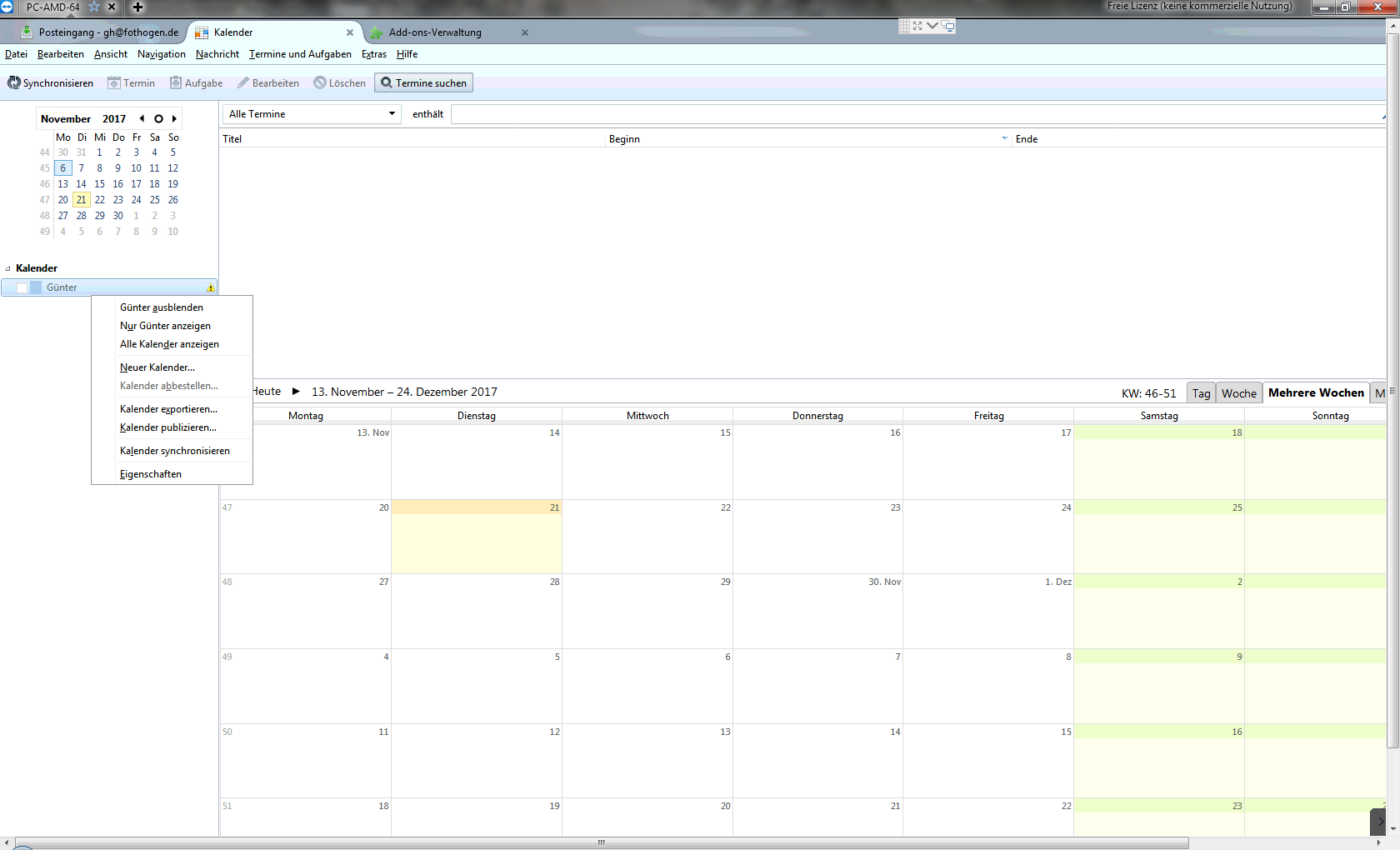Viewport: 1400px width, 850px height.
Task: Select Eigenschaften from the context menu
Action: (151, 474)
